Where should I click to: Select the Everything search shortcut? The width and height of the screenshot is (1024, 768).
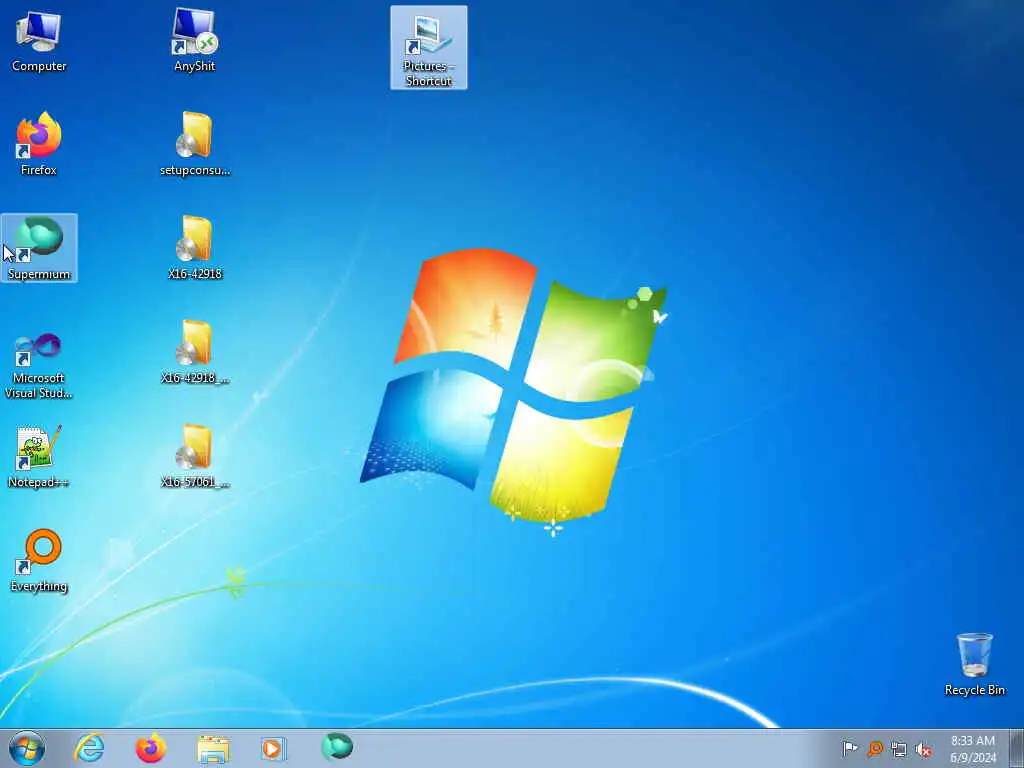pos(39,562)
